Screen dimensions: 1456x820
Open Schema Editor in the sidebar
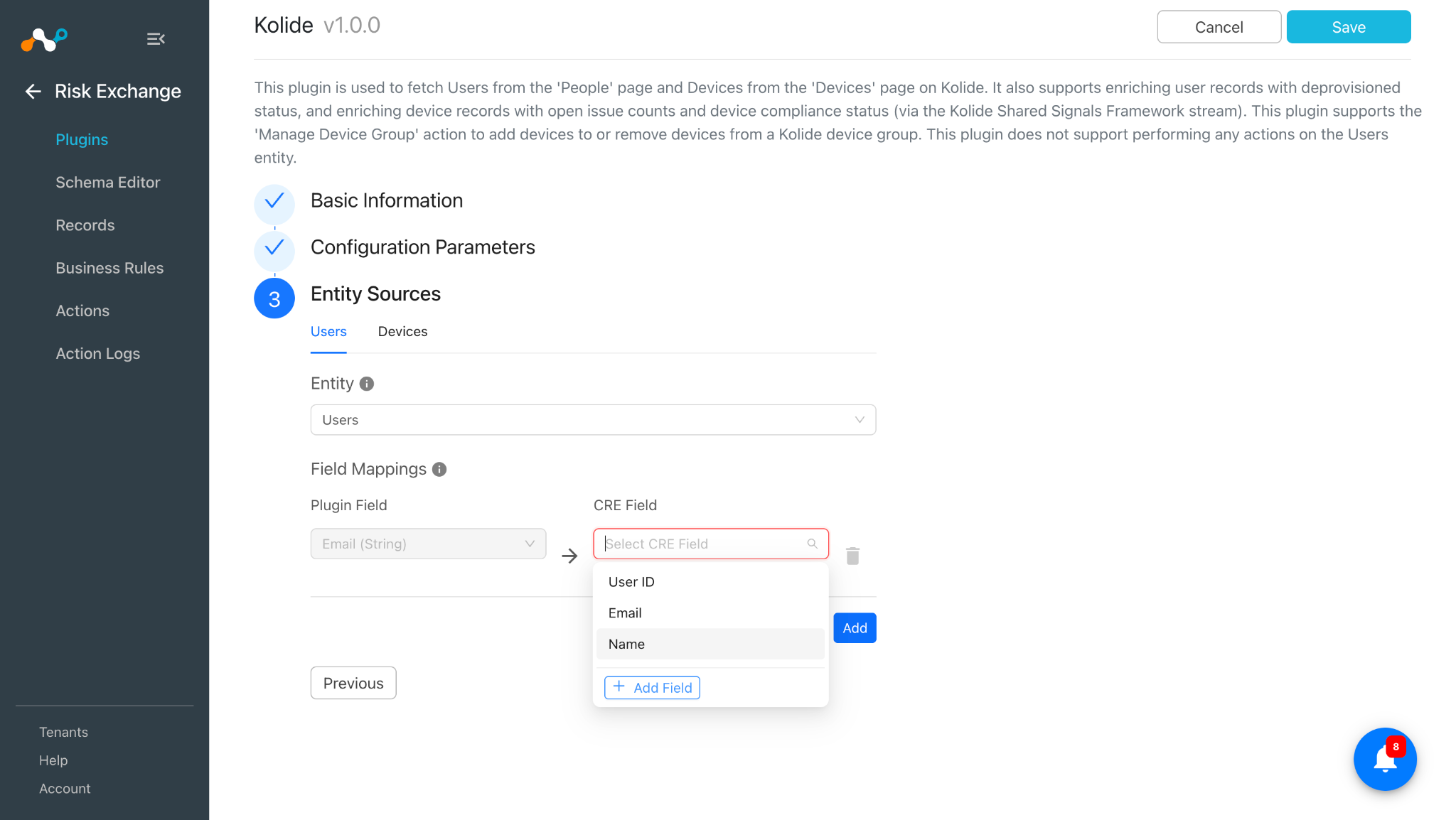click(108, 183)
